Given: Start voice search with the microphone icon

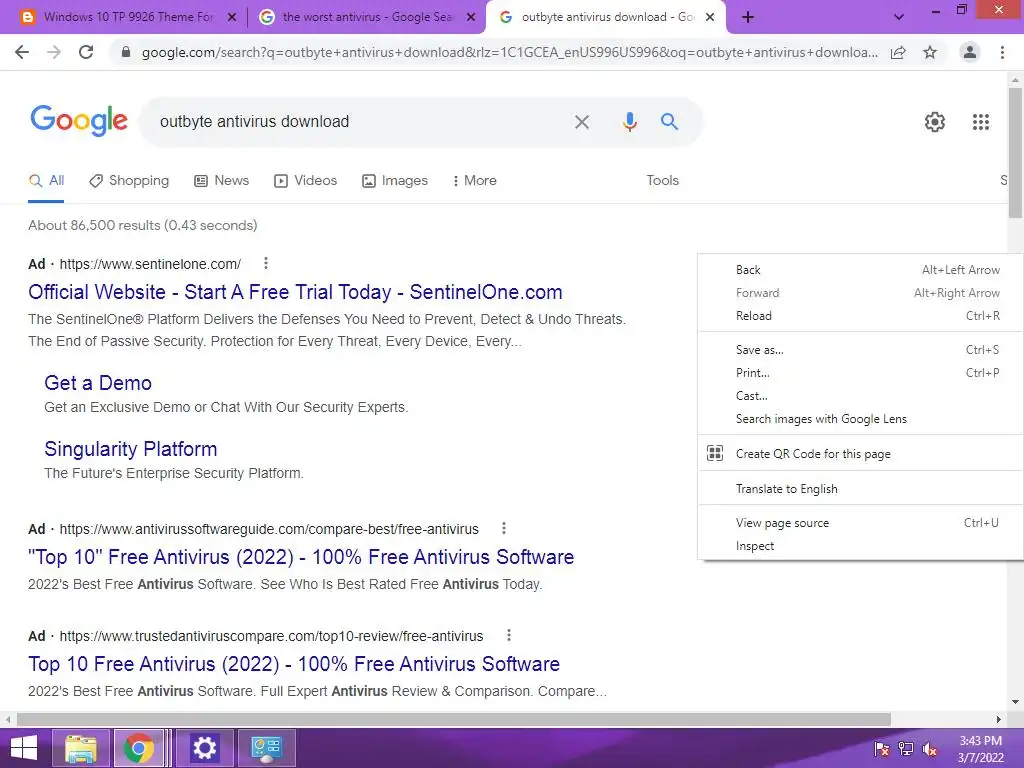Looking at the screenshot, I should click(630, 121).
